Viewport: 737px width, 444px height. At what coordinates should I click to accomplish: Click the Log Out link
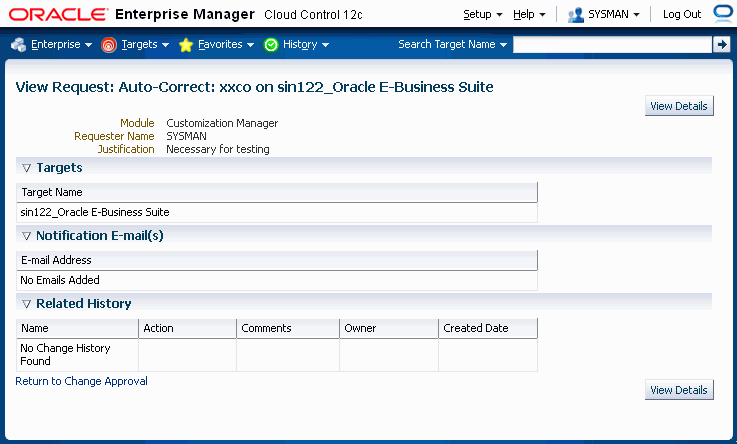(x=682, y=15)
